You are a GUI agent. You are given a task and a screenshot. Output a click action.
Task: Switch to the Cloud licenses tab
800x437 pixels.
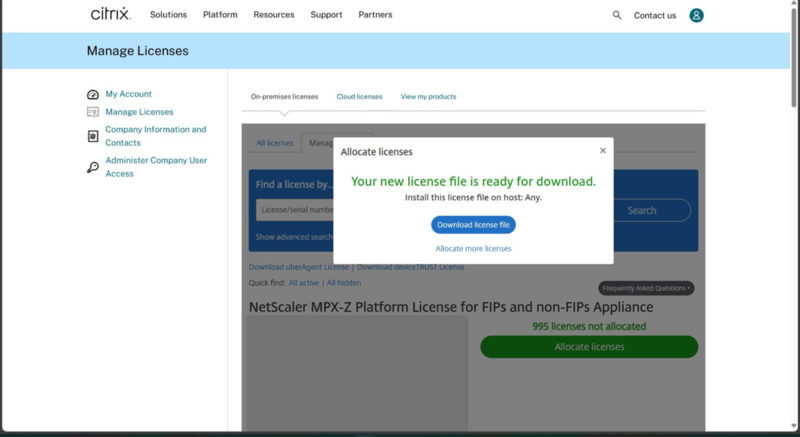[x=359, y=96]
